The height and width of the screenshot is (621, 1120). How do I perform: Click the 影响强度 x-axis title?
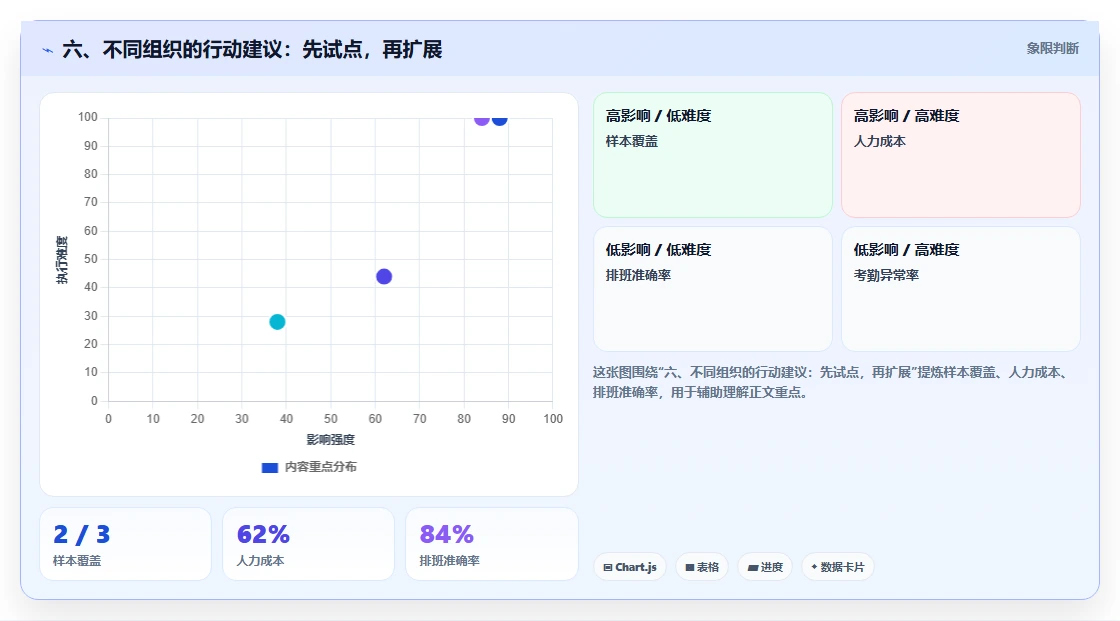pos(330,439)
